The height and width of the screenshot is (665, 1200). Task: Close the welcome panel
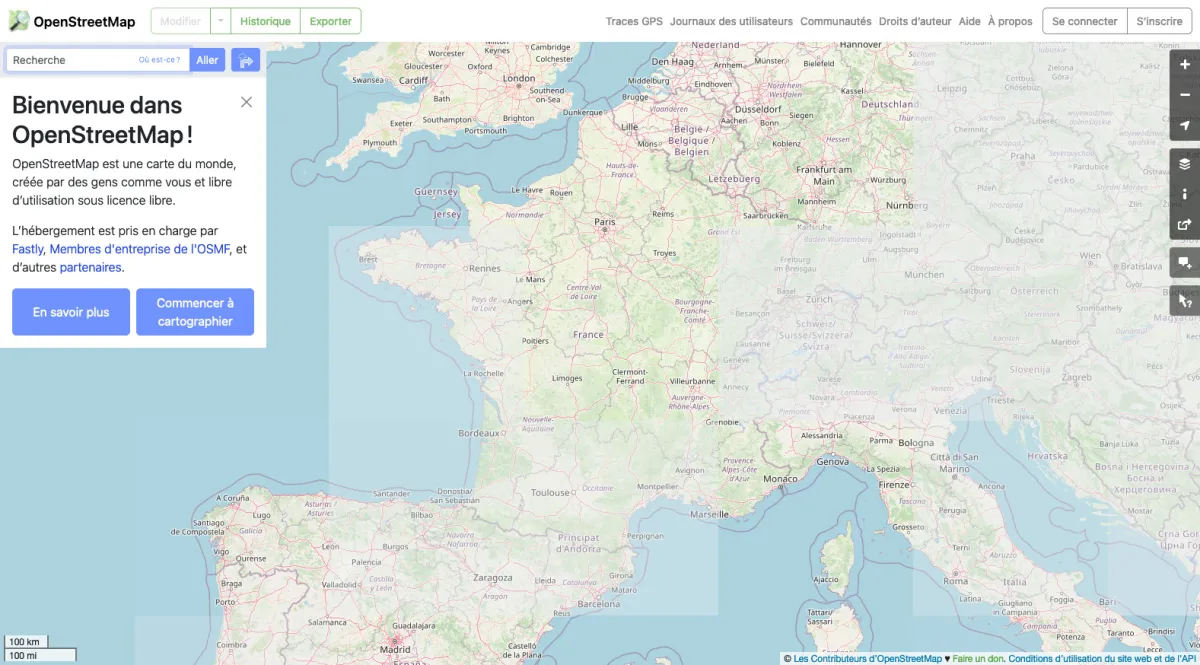tap(246, 102)
